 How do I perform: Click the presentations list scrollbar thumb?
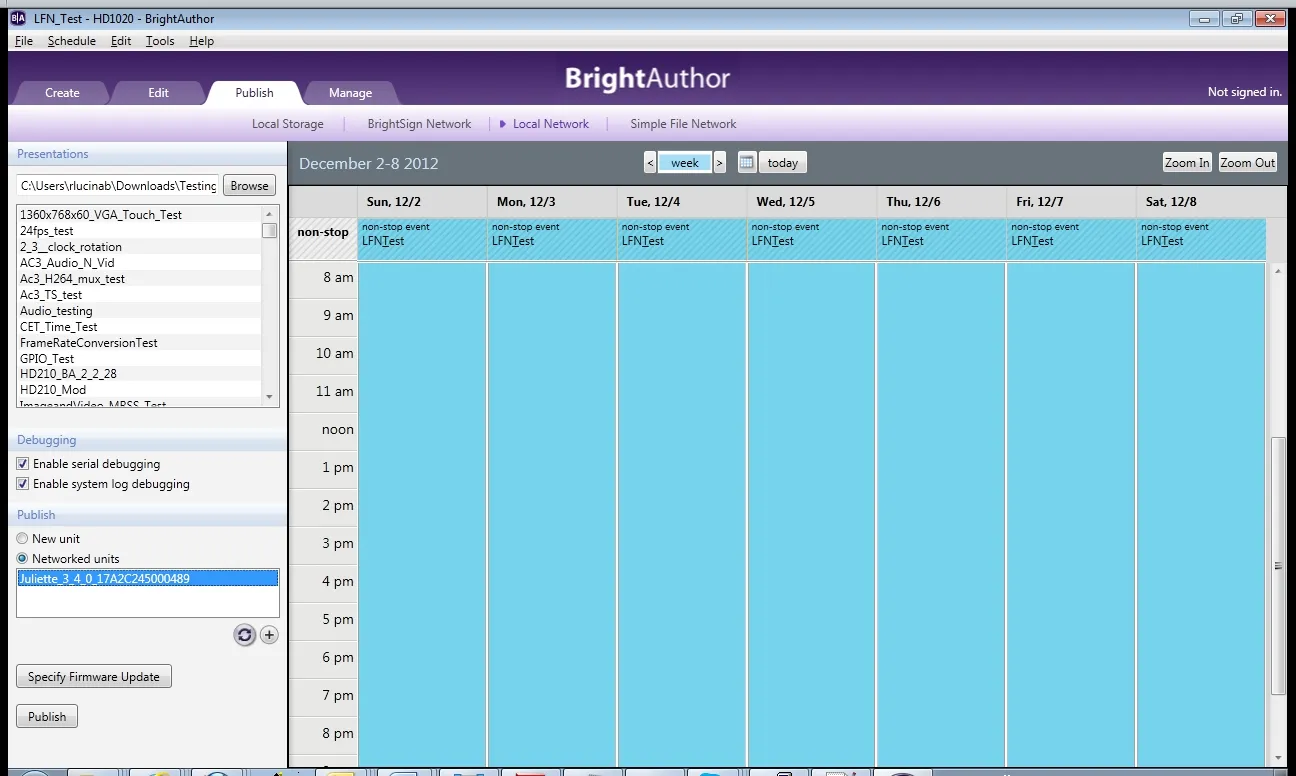(269, 230)
